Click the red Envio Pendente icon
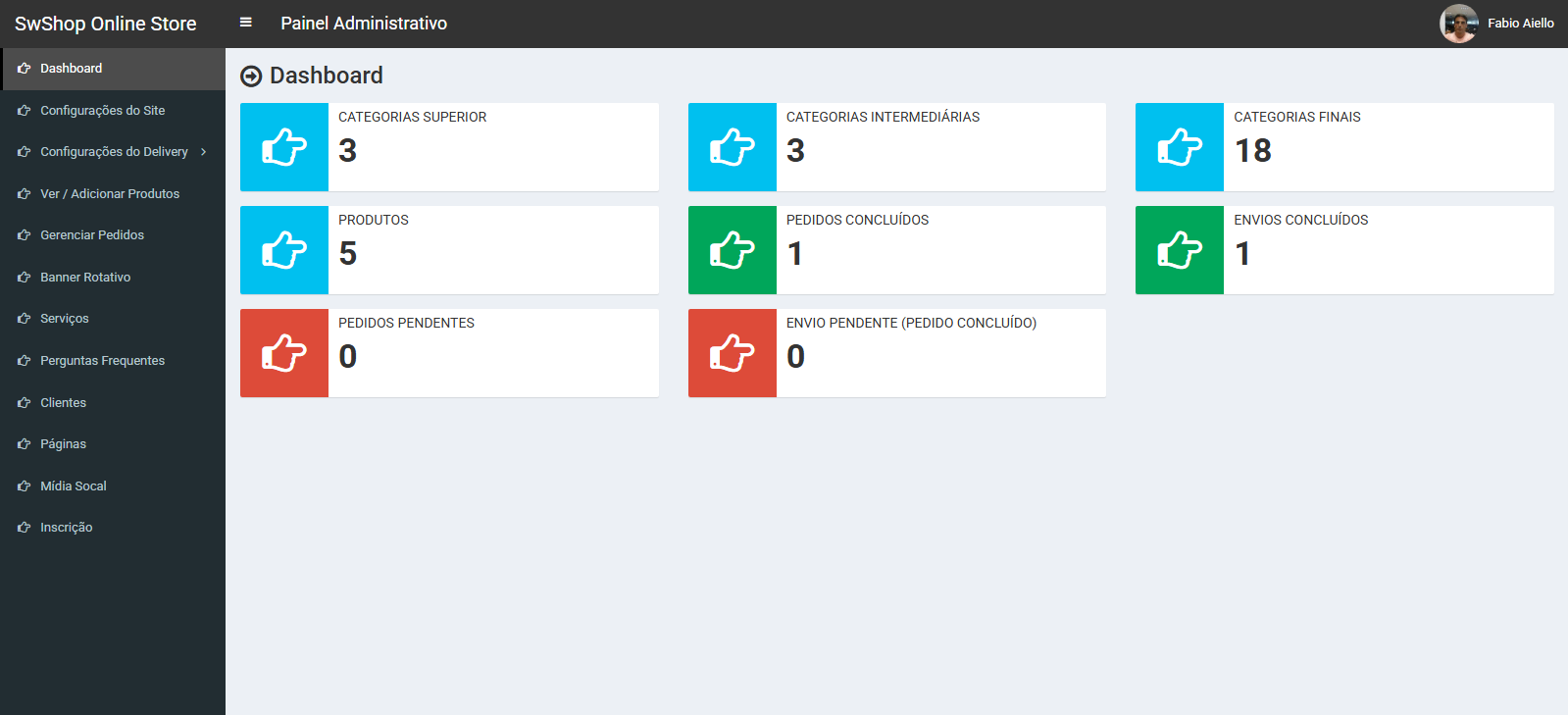 [732, 353]
